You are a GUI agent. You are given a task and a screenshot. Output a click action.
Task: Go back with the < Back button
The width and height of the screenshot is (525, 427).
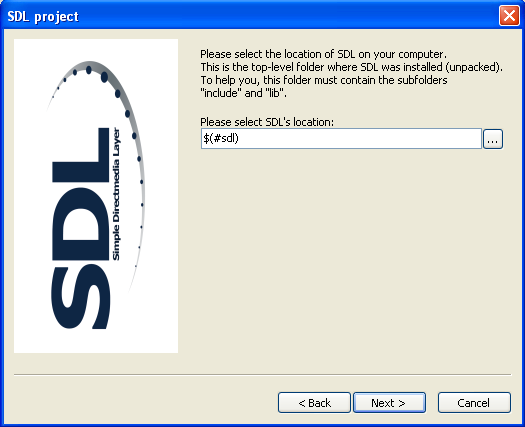click(x=314, y=403)
